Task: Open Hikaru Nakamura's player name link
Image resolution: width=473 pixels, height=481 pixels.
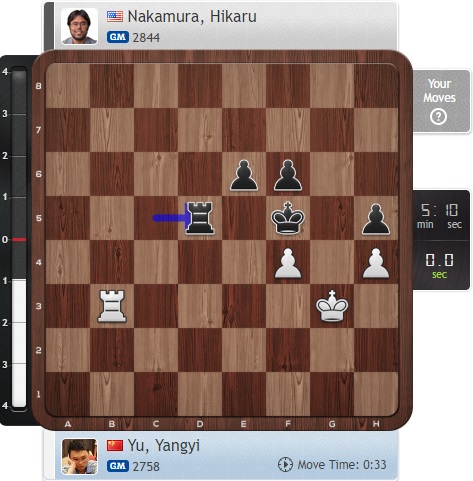Action: pos(192,16)
